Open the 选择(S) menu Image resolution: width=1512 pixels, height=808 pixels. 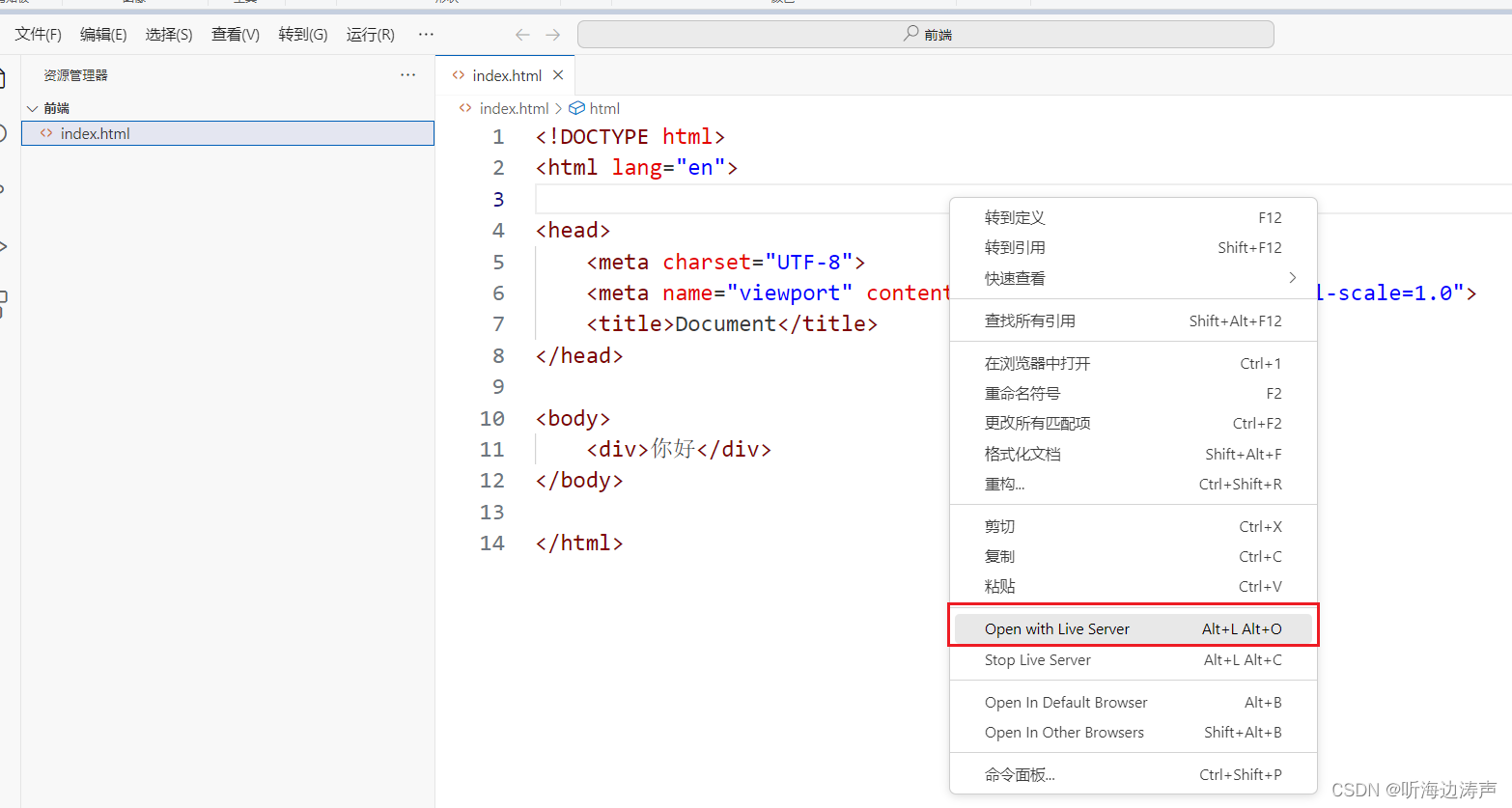pyautogui.click(x=169, y=35)
